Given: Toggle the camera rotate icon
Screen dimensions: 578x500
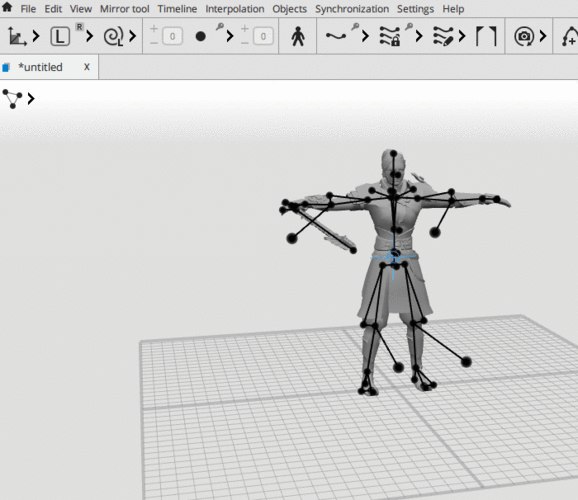Looking at the screenshot, I should 524,36.
